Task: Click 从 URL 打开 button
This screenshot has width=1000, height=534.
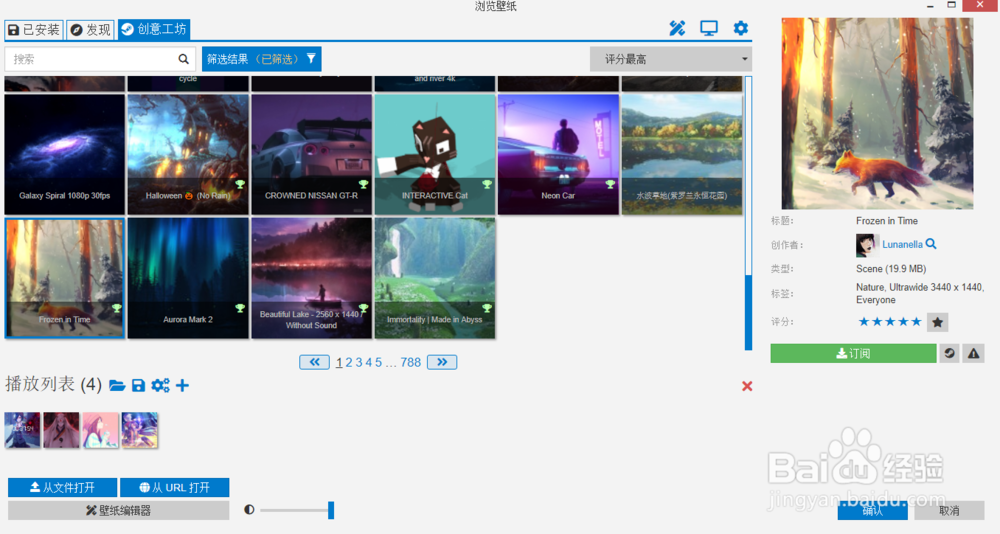Action: point(175,487)
